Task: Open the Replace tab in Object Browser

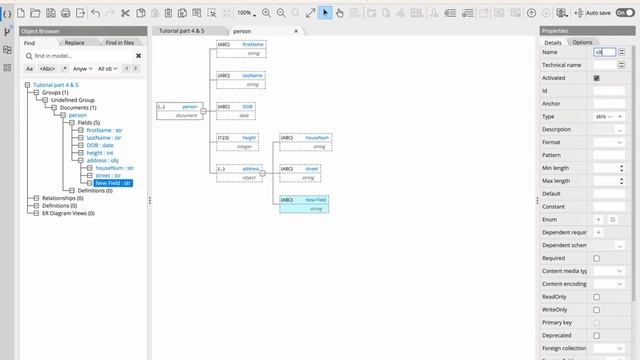Action: pos(75,43)
